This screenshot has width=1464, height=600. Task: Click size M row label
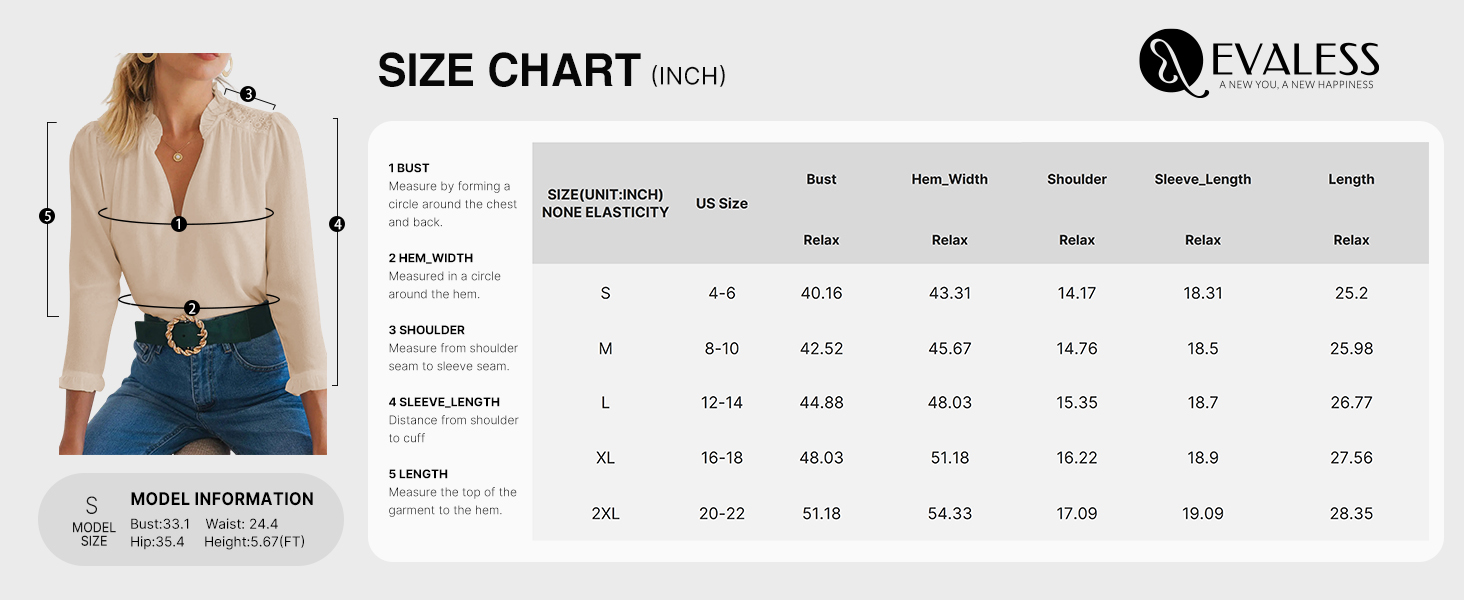pos(605,348)
